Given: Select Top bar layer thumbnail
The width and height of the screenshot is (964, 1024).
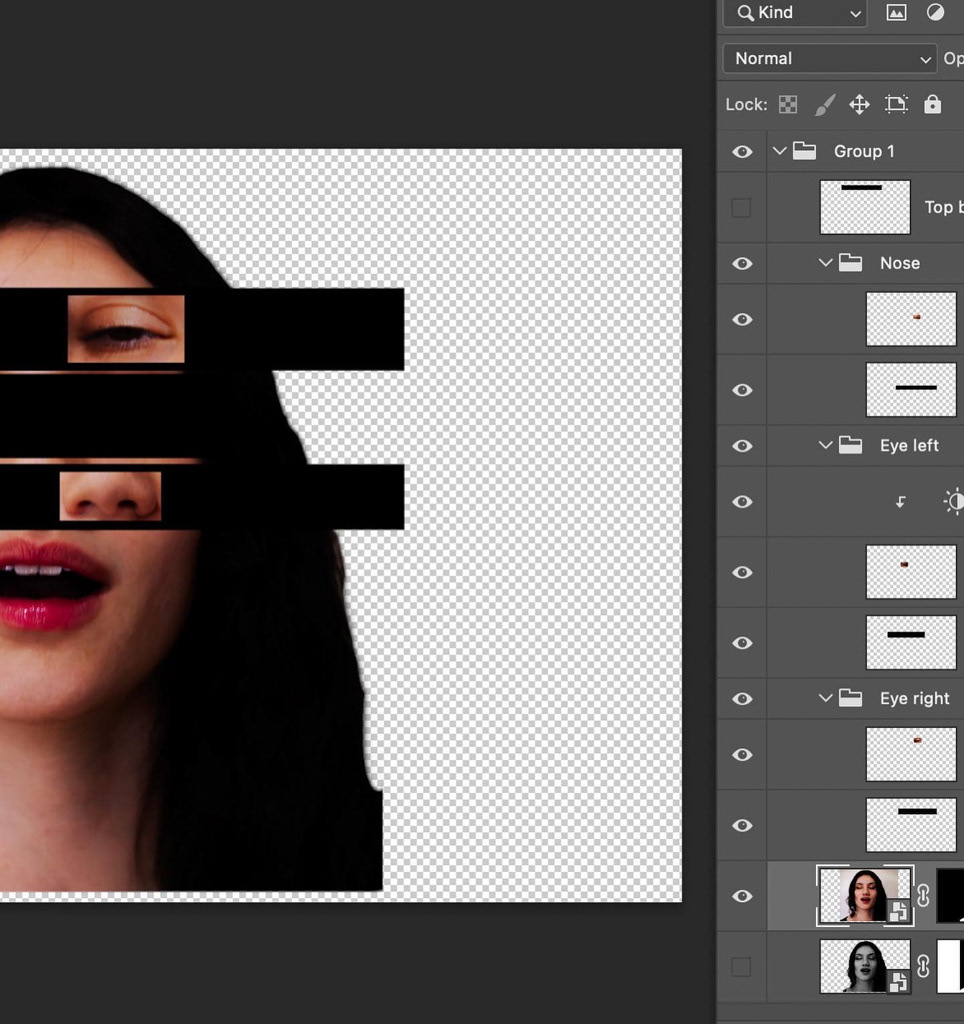Looking at the screenshot, I should click(x=865, y=207).
